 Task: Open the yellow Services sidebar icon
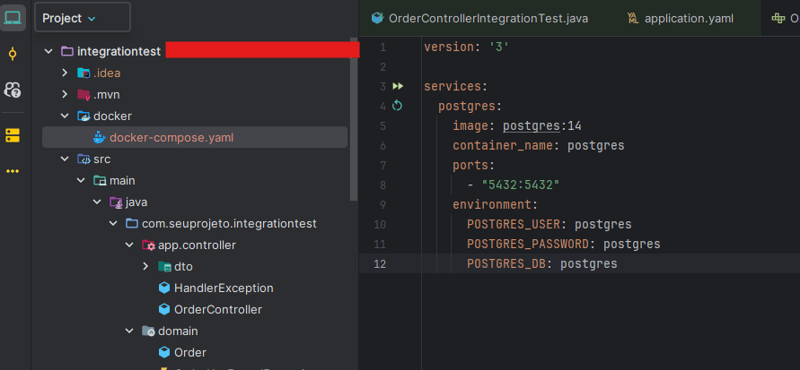click(x=13, y=135)
